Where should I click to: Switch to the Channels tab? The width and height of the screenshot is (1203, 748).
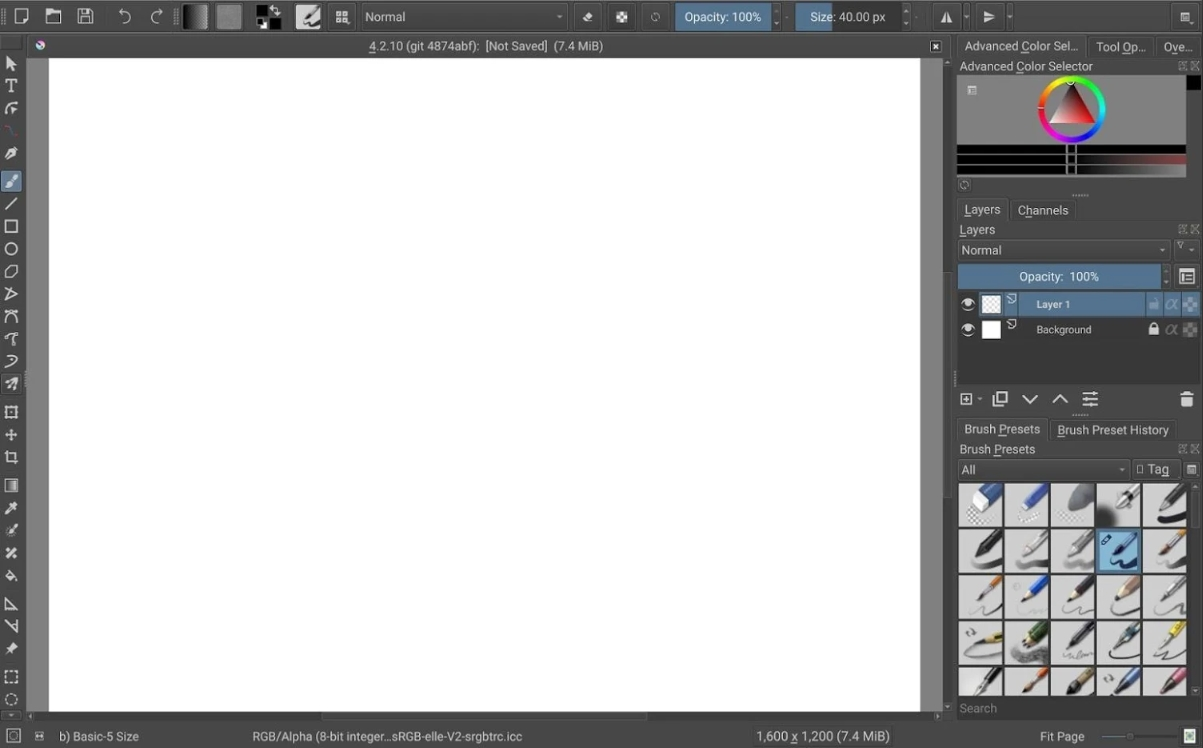1042,210
